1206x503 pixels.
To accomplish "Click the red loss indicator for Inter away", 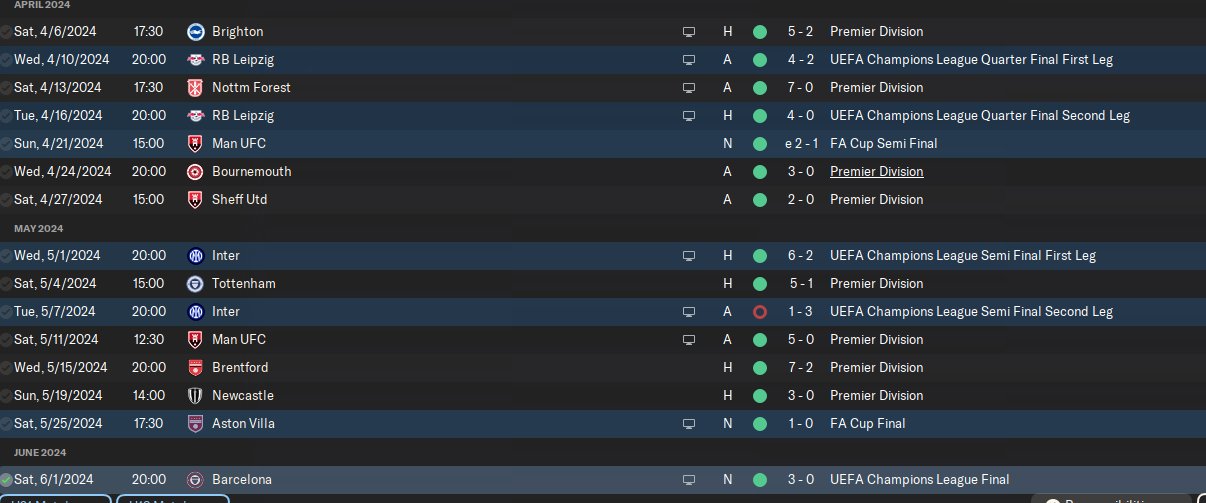I will [760, 312].
